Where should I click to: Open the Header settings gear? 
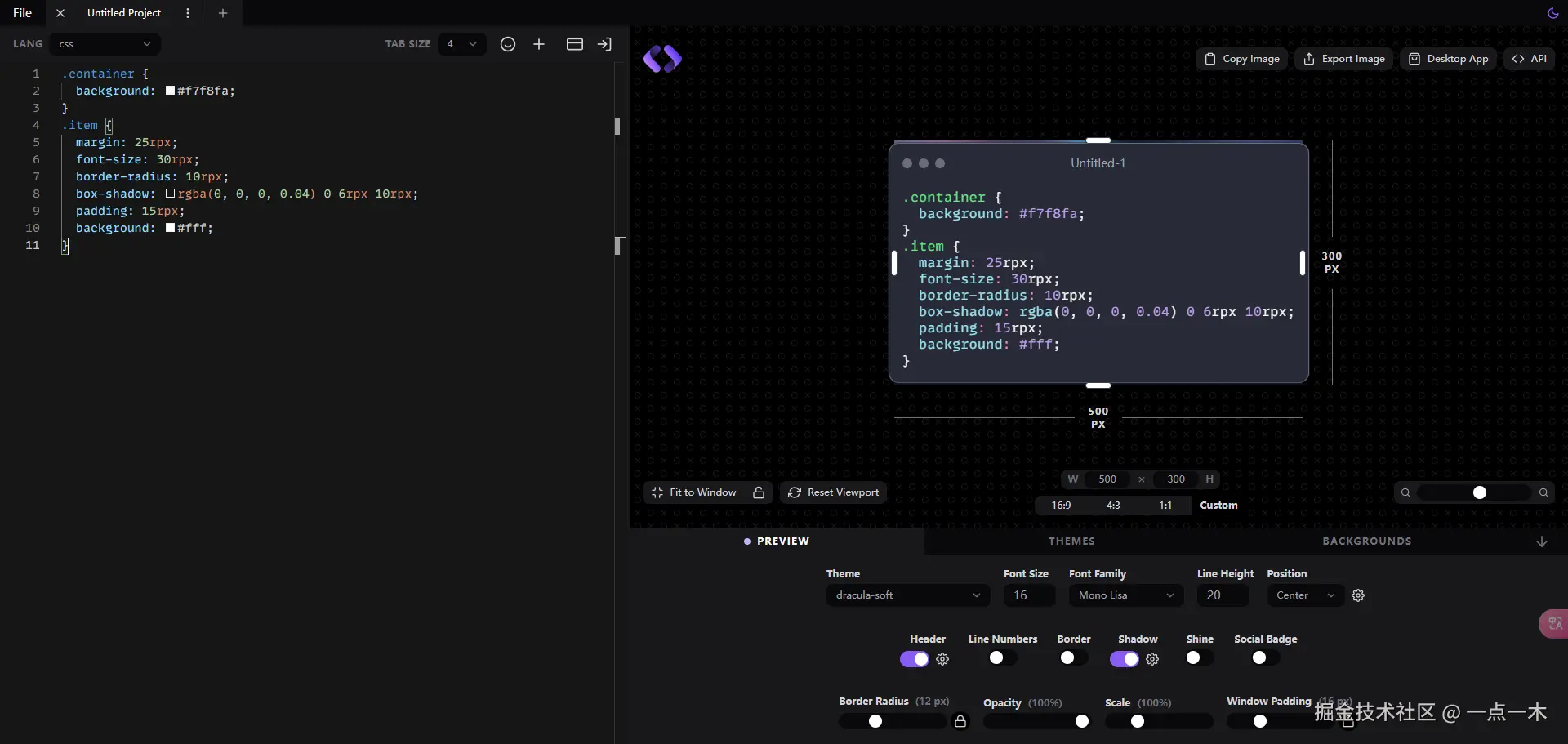[x=942, y=659]
